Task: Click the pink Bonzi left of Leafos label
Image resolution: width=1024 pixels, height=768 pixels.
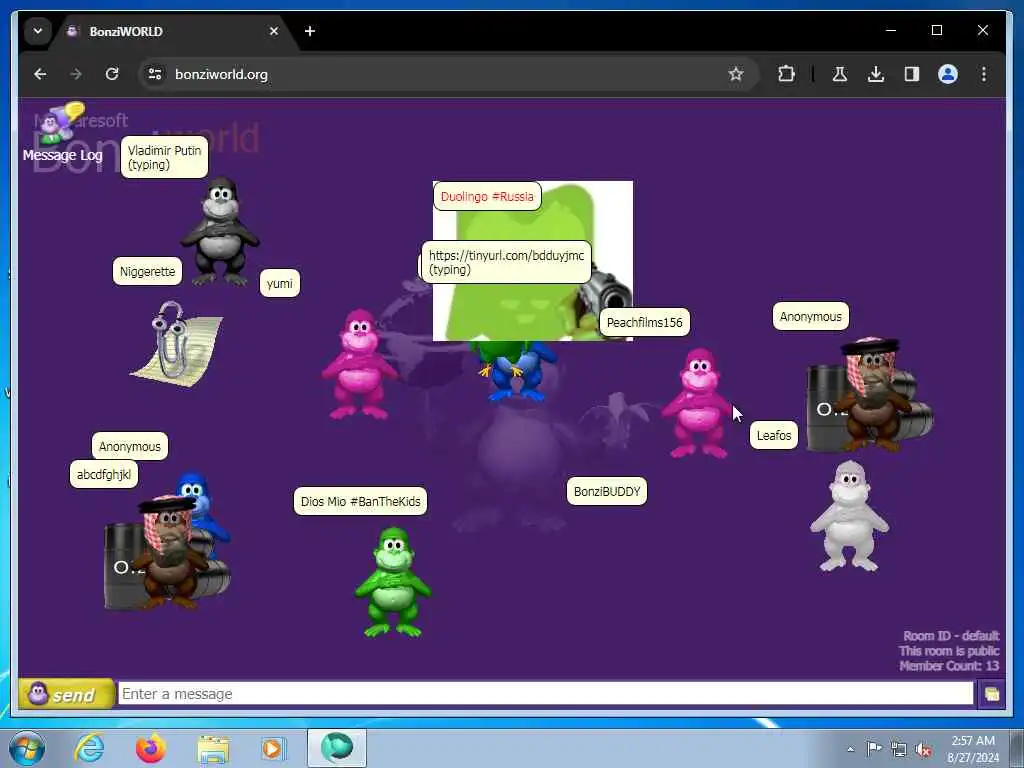Action: tap(698, 404)
